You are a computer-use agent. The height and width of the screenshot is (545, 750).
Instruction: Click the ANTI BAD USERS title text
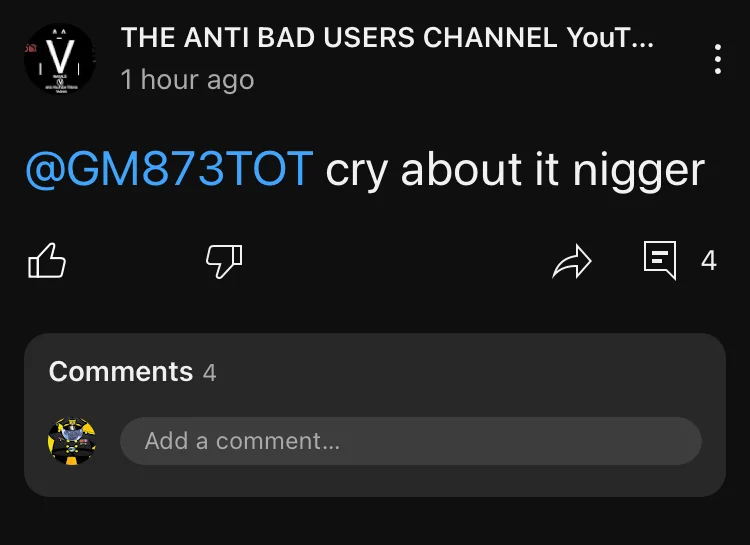tap(299, 37)
